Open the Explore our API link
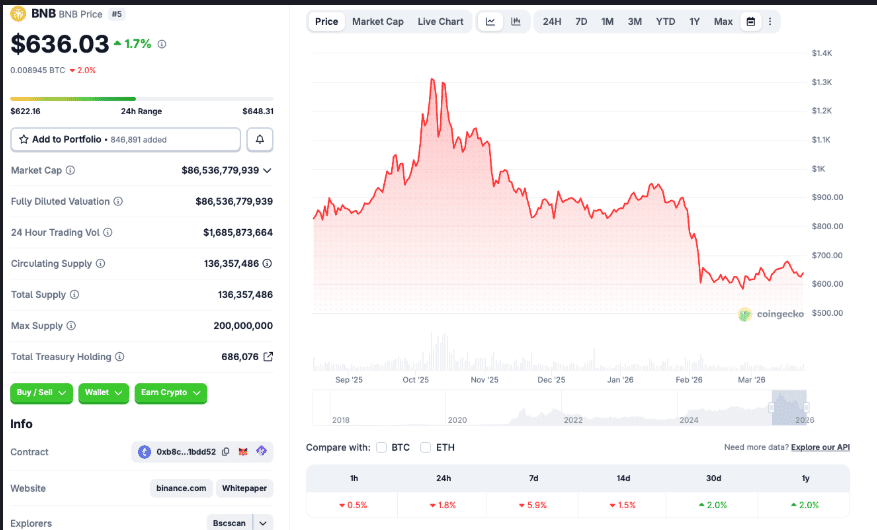Screen dimensions: 877x530 tap(820, 447)
